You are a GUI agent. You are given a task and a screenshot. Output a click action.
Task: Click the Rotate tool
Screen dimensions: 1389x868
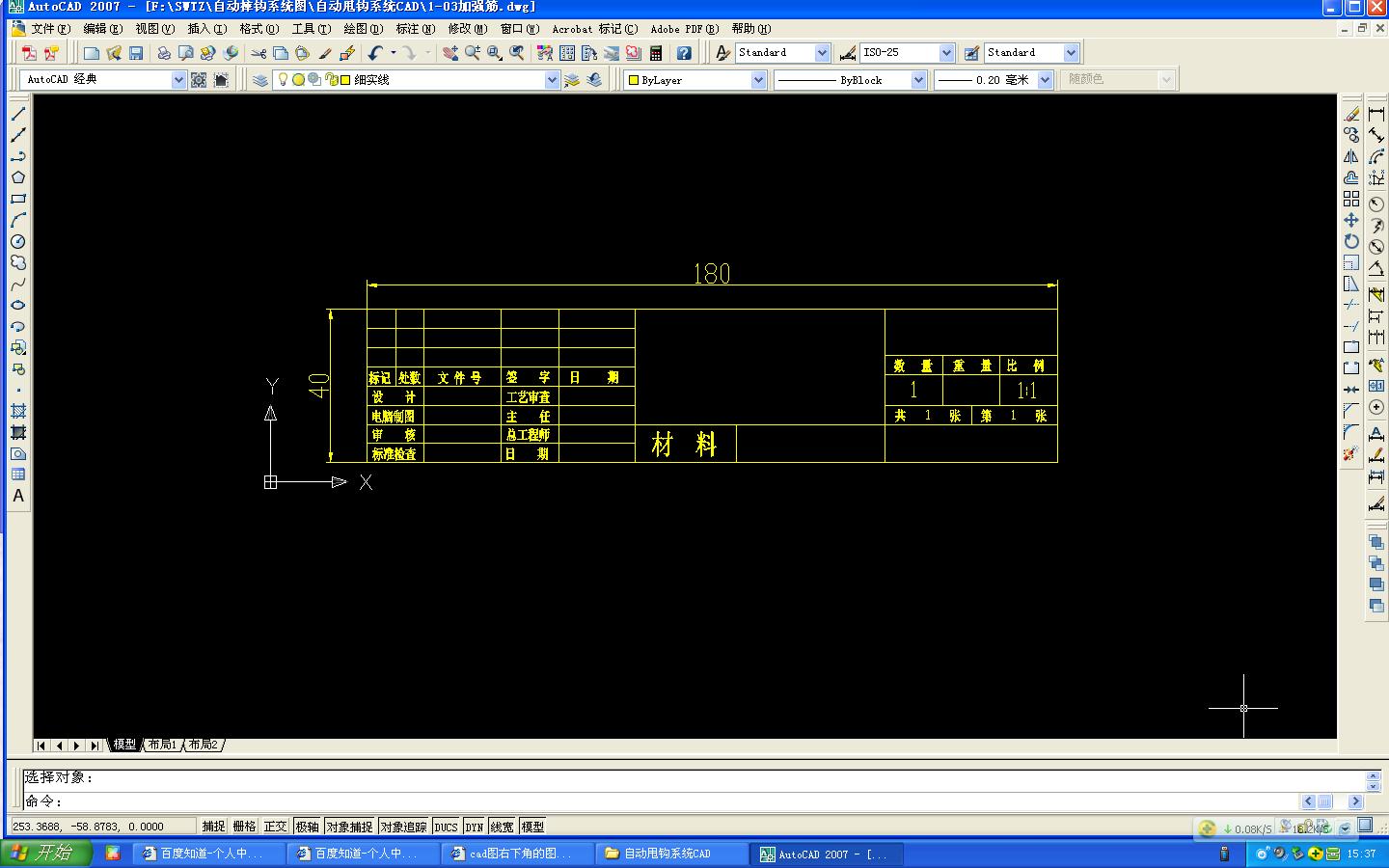coord(1351,241)
